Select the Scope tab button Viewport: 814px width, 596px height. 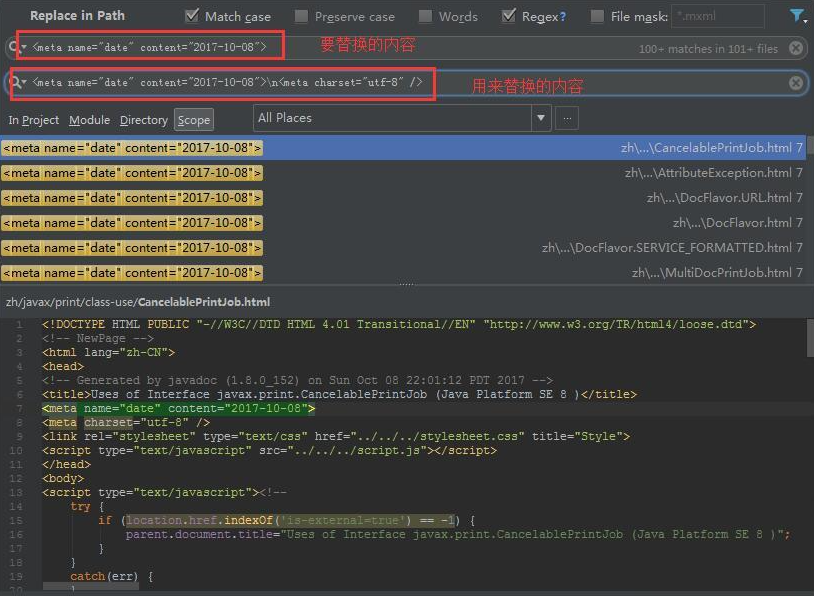pyautogui.click(x=194, y=120)
